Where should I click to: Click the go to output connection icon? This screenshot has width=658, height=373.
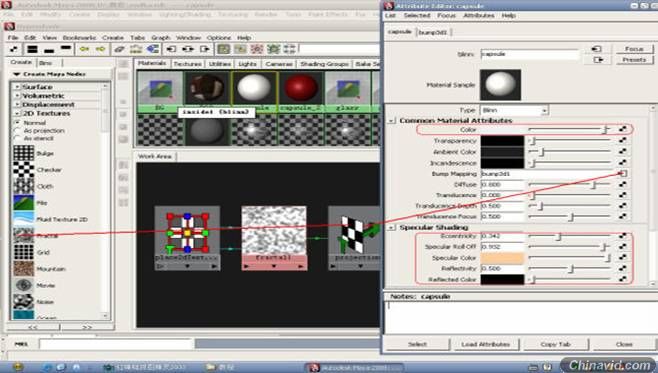tap(598, 60)
